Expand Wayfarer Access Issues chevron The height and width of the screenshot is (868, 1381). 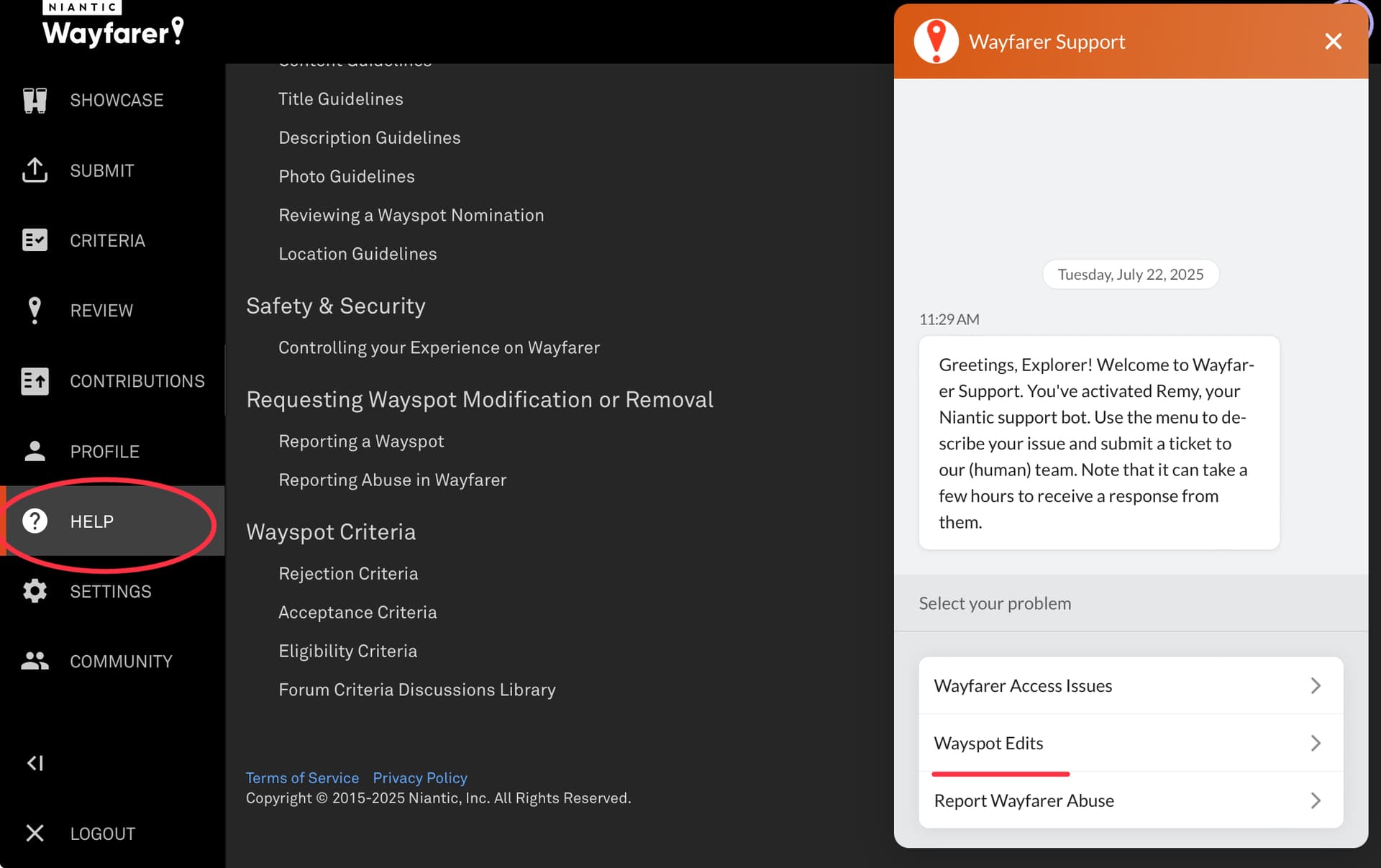pos(1316,685)
